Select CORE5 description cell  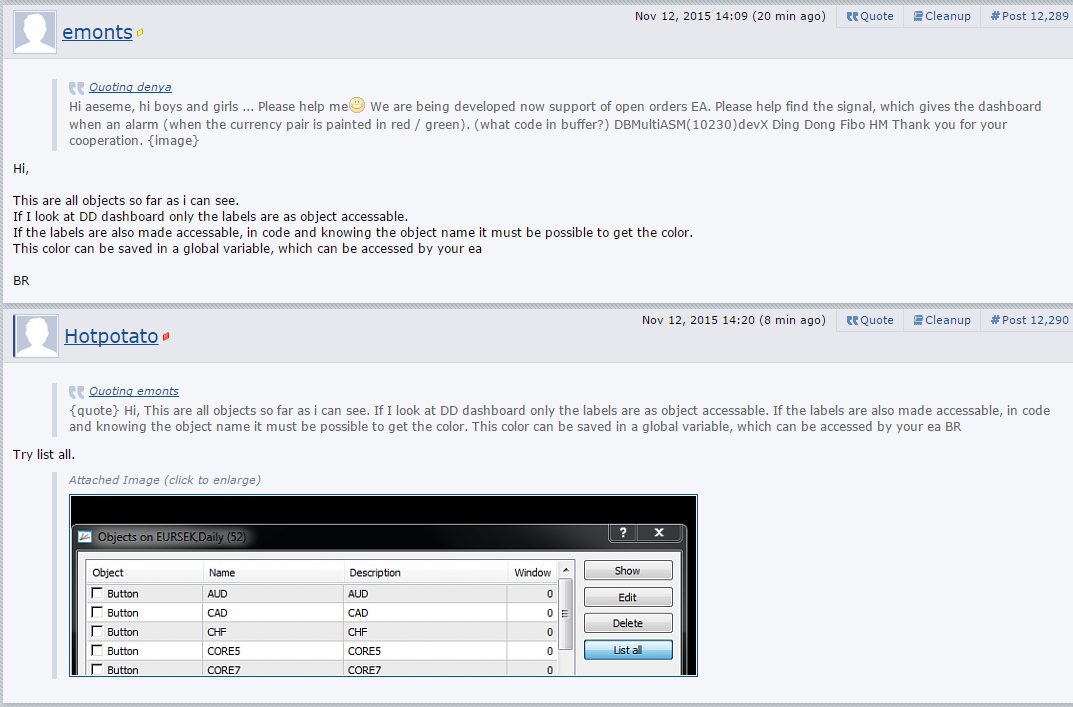point(425,651)
